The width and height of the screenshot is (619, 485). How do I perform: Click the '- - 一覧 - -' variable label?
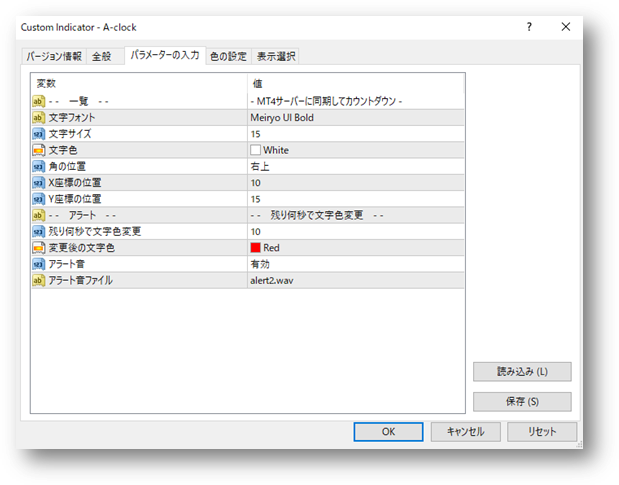pyautogui.click(x=79, y=101)
